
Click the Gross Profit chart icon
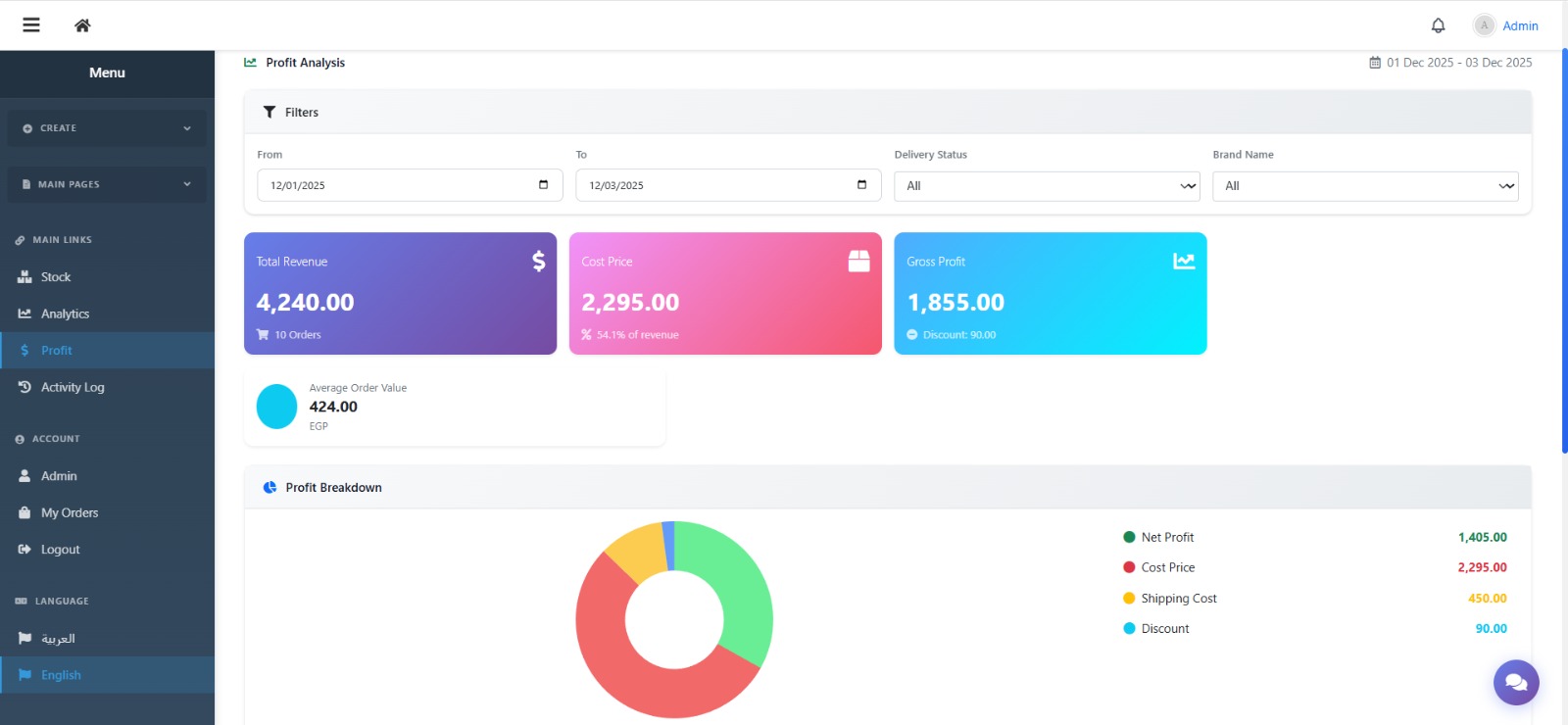[1184, 261]
